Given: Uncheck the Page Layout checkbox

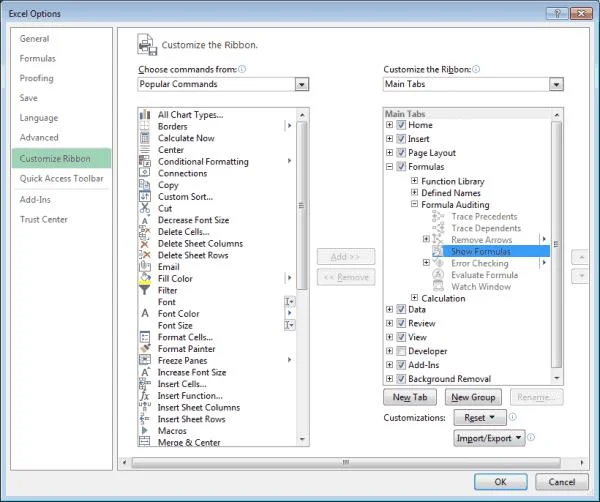Looking at the screenshot, I should pyautogui.click(x=401, y=153).
